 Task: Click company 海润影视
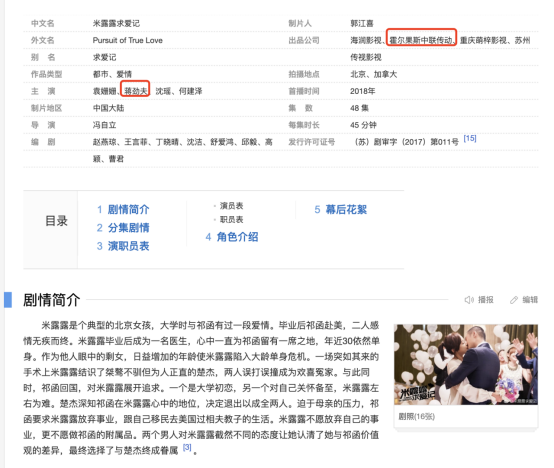366,40
